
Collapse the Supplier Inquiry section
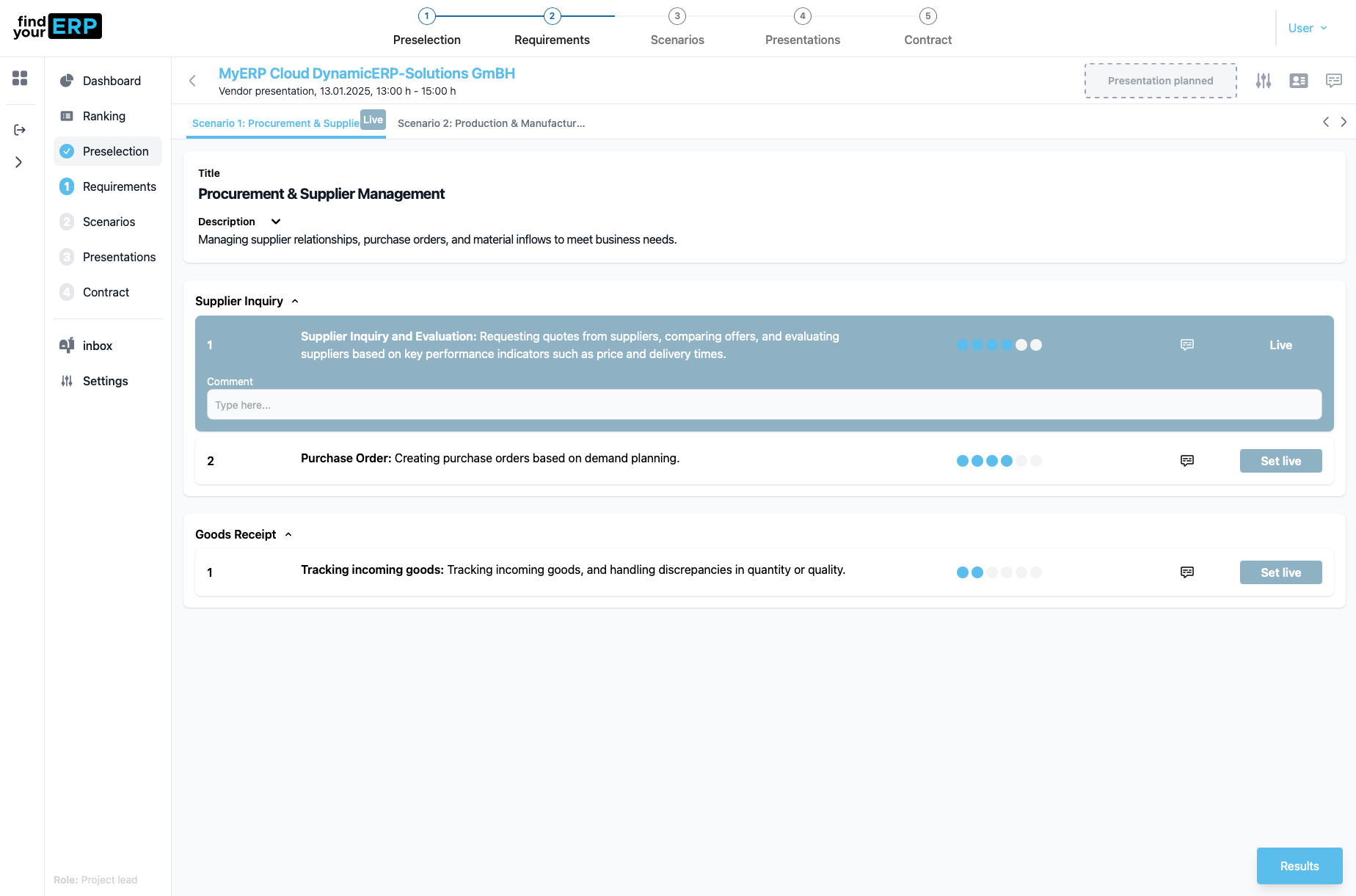[295, 302]
